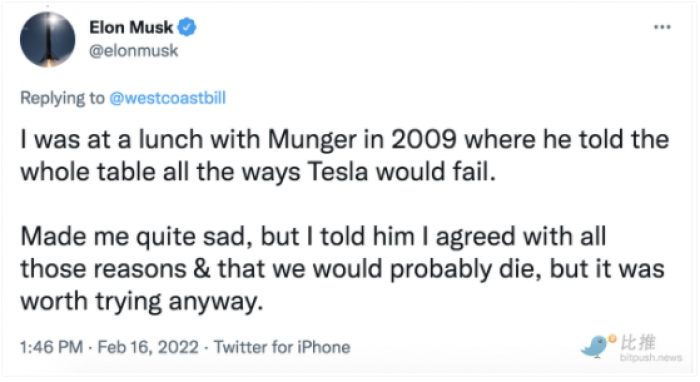Click the ampersand symbol in the tweet

(202, 269)
